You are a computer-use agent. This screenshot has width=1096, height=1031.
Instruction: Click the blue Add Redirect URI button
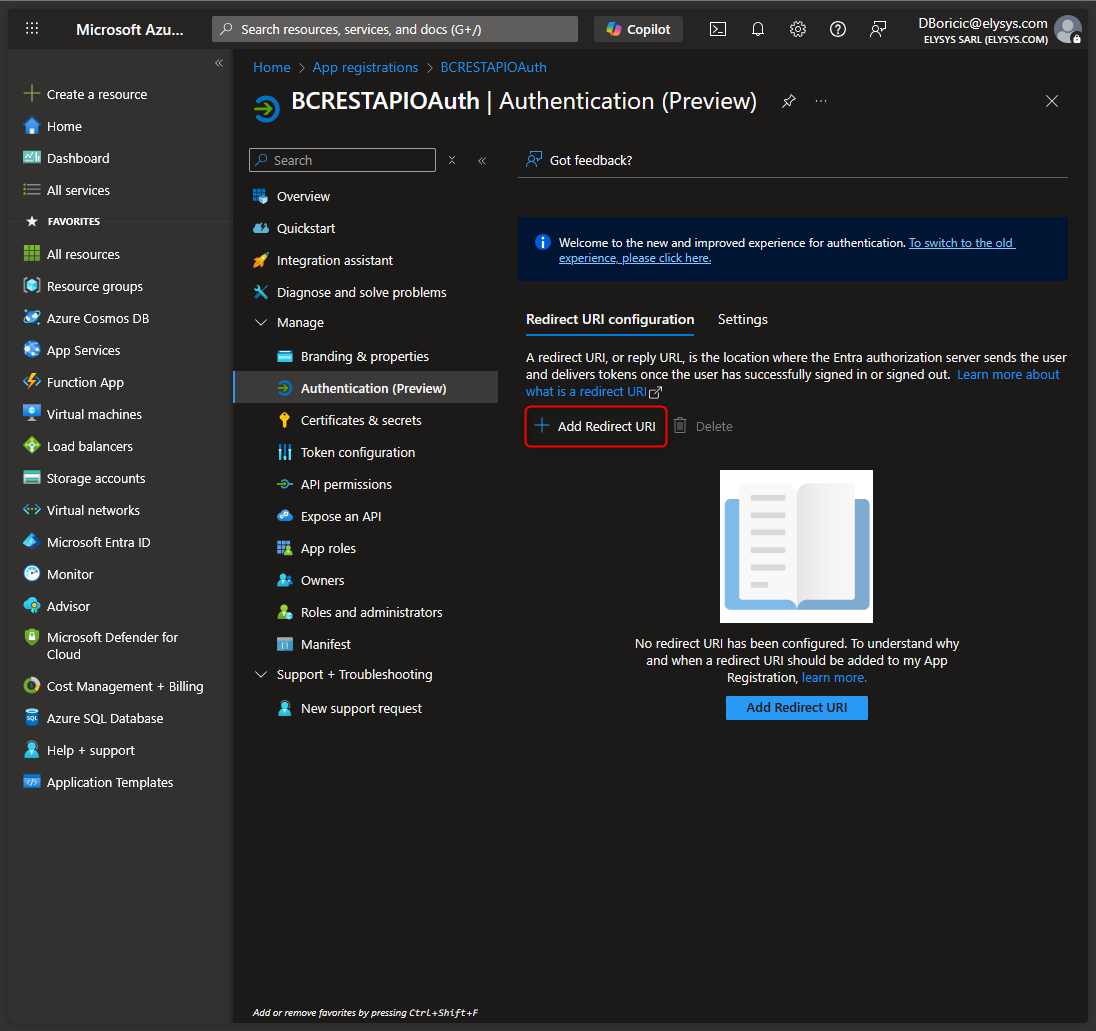(x=796, y=708)
